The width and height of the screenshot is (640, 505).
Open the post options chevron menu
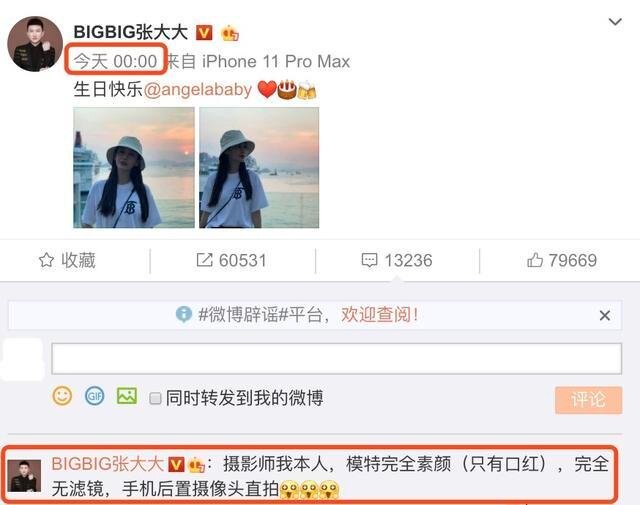(615, 22)
